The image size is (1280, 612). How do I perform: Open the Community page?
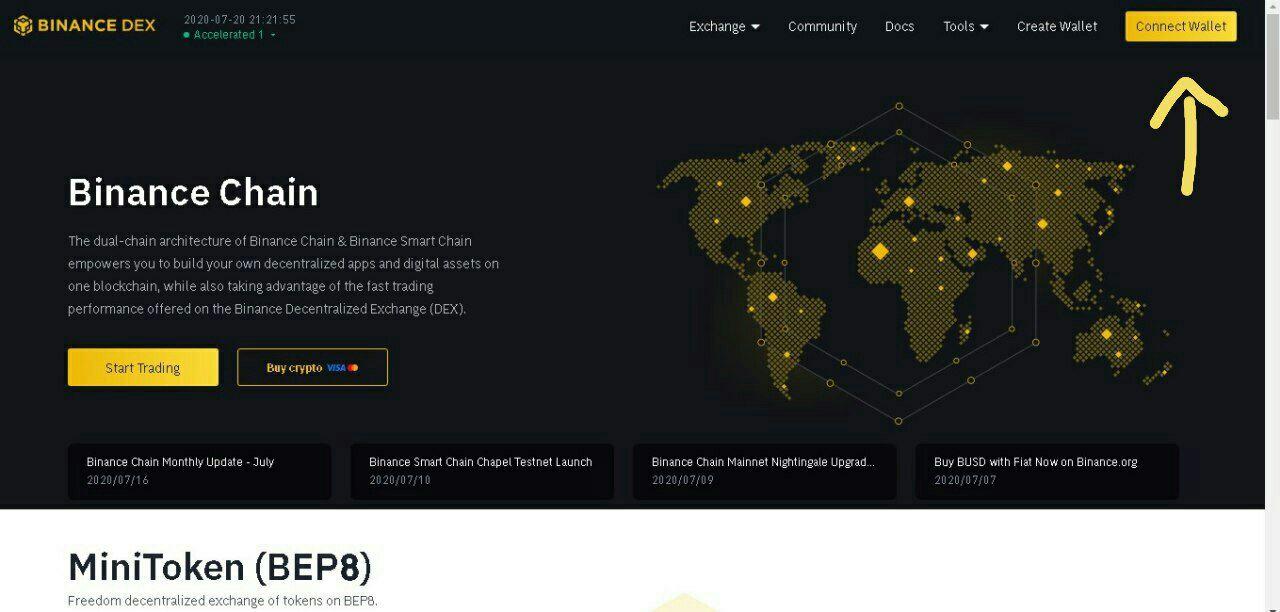[822, 27]
